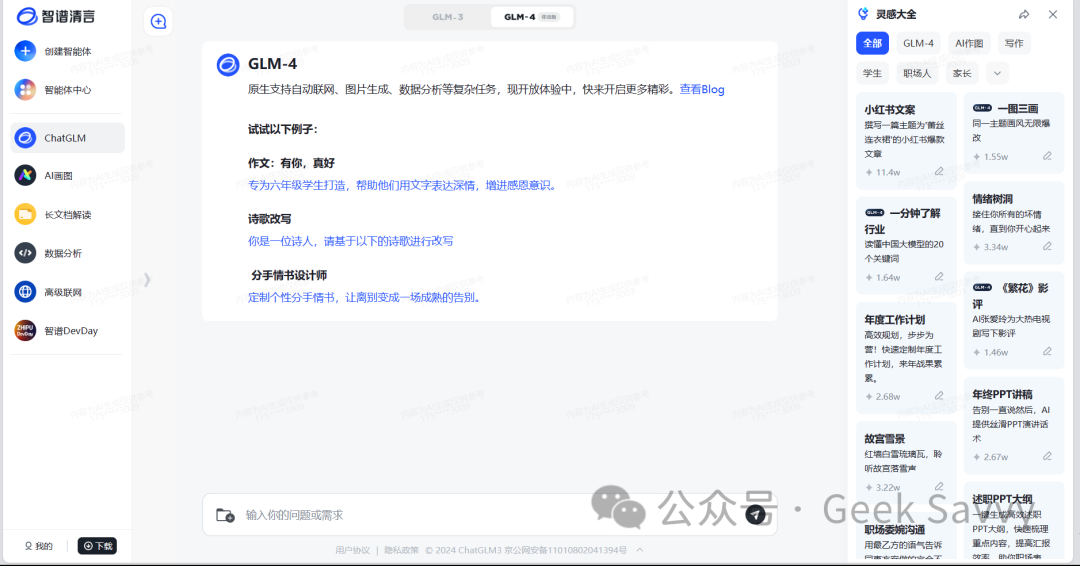1080x566 pixels.
Task: Click edit pencil on 年终PPT讲稿 card
Action: pos(1047,456)
